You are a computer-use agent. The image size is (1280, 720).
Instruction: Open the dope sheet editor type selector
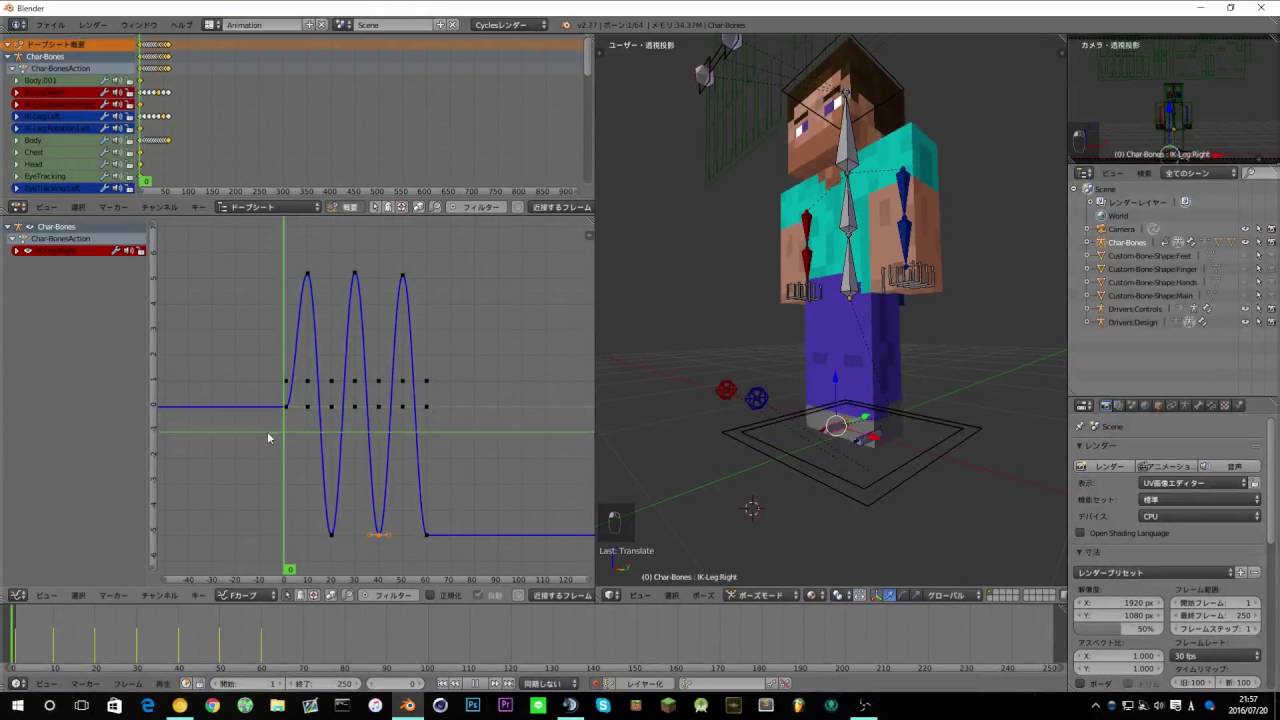click(18, 207)
